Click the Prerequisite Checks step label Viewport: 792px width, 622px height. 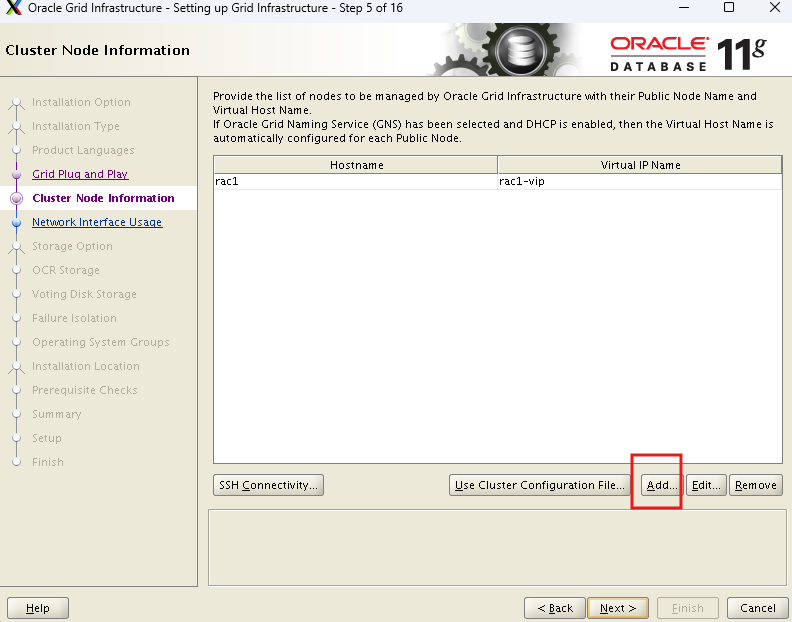84,390
